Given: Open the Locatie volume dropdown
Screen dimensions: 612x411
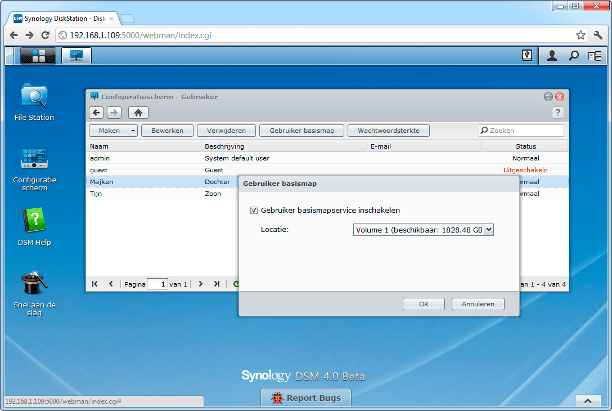Looking at the screenshot, I should [x=423, y=230].
